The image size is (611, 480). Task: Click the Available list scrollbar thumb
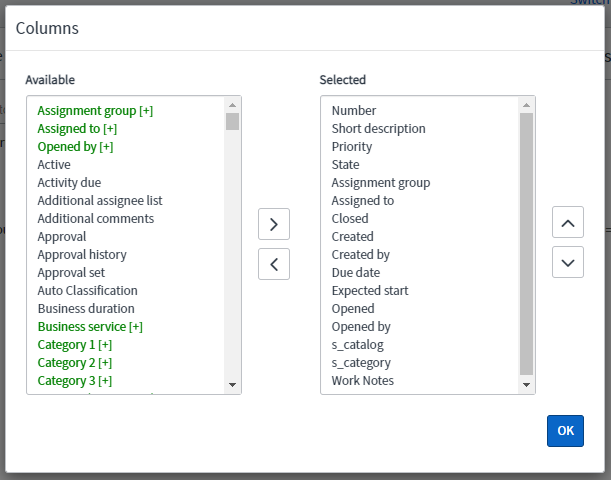coord(233,121)
